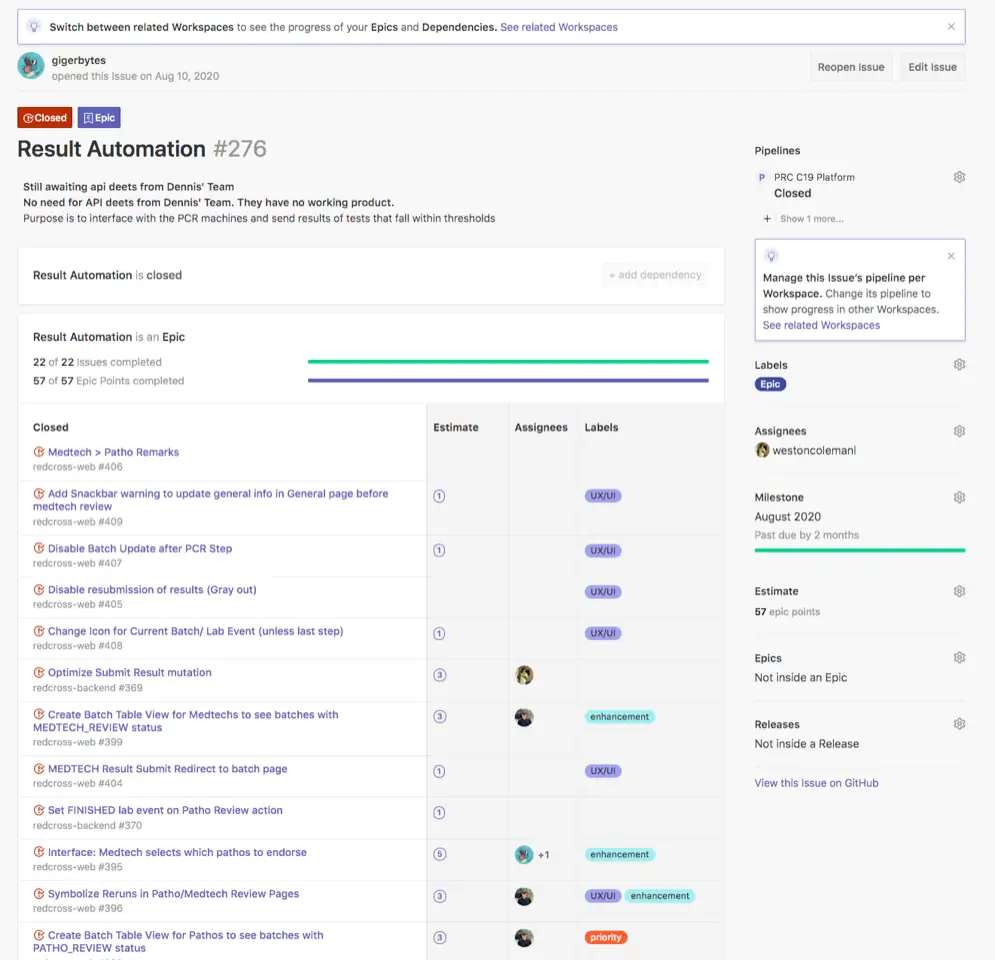
Task: Click the purple Epic Points progress bar
Action: pyautogui.click(x=508, y=381)
